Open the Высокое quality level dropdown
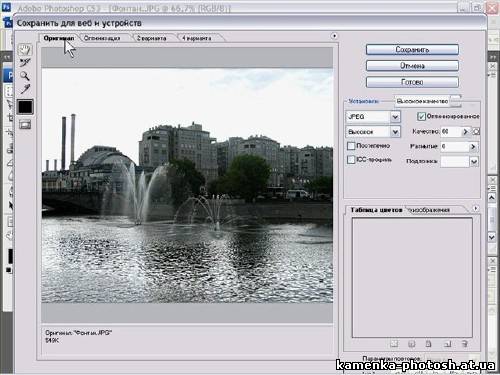 [395, 132]
